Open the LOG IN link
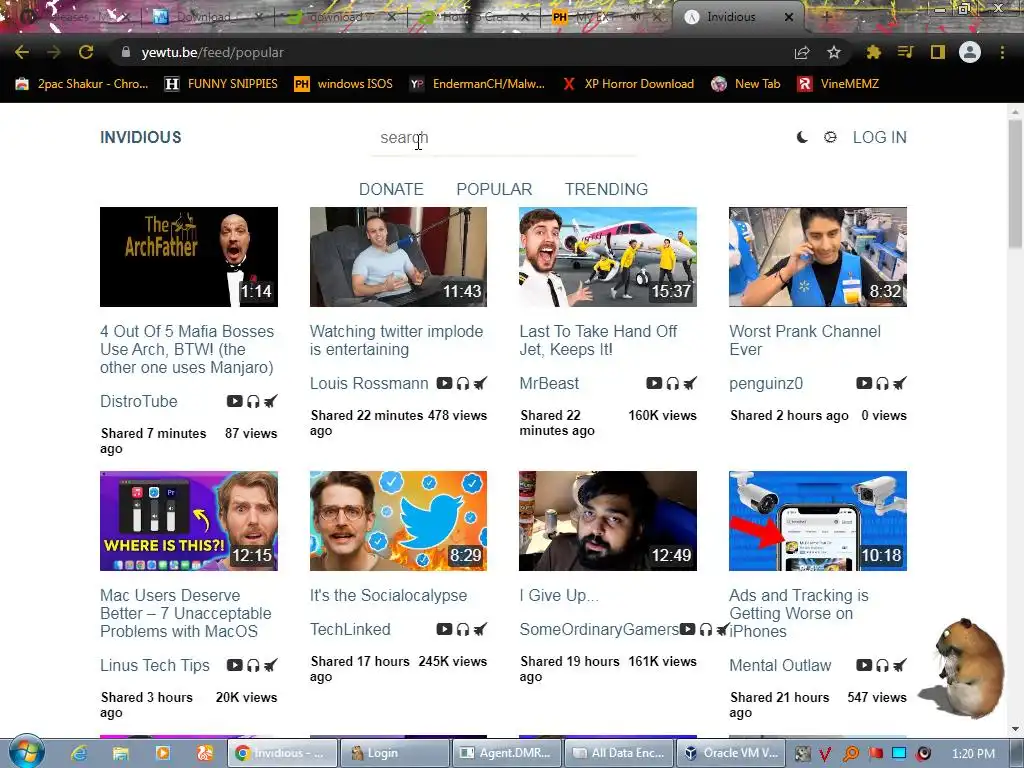 pos(880,137)
